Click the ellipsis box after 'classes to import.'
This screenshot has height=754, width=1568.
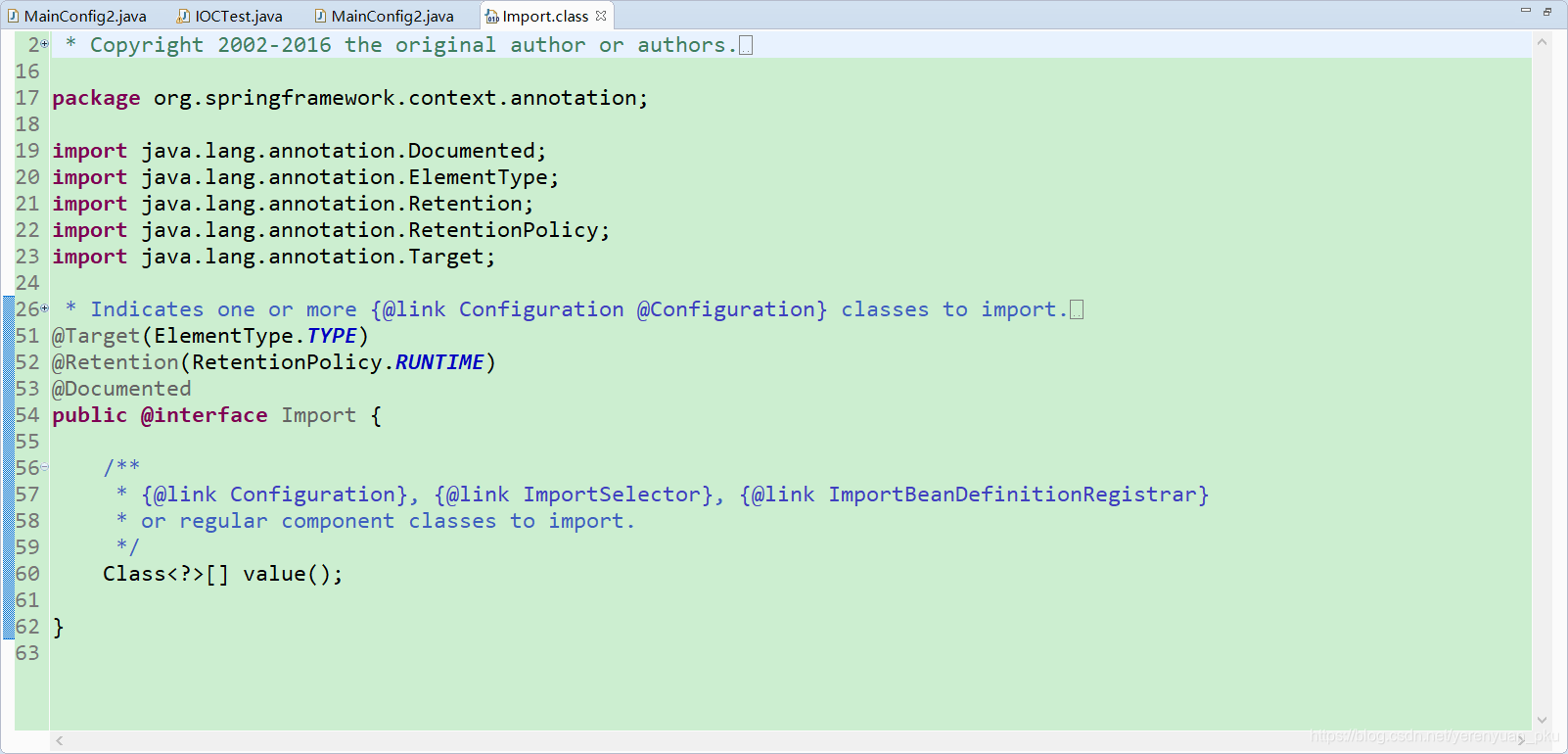click(1077, 309)
